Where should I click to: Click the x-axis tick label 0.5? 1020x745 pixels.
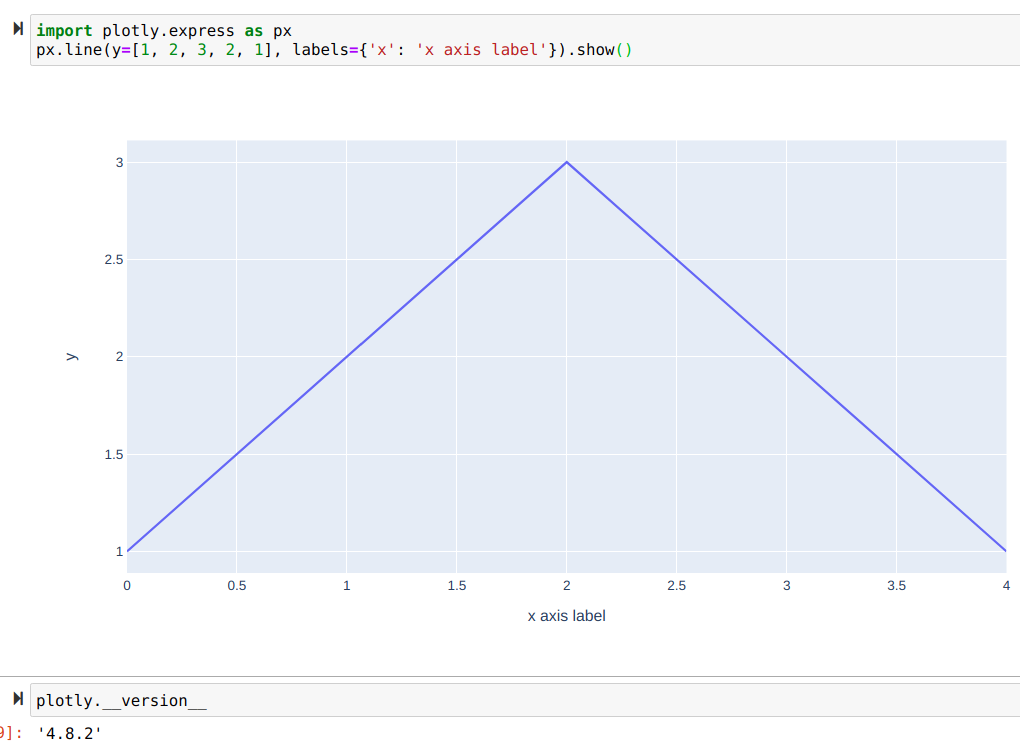tap(236, 585)
